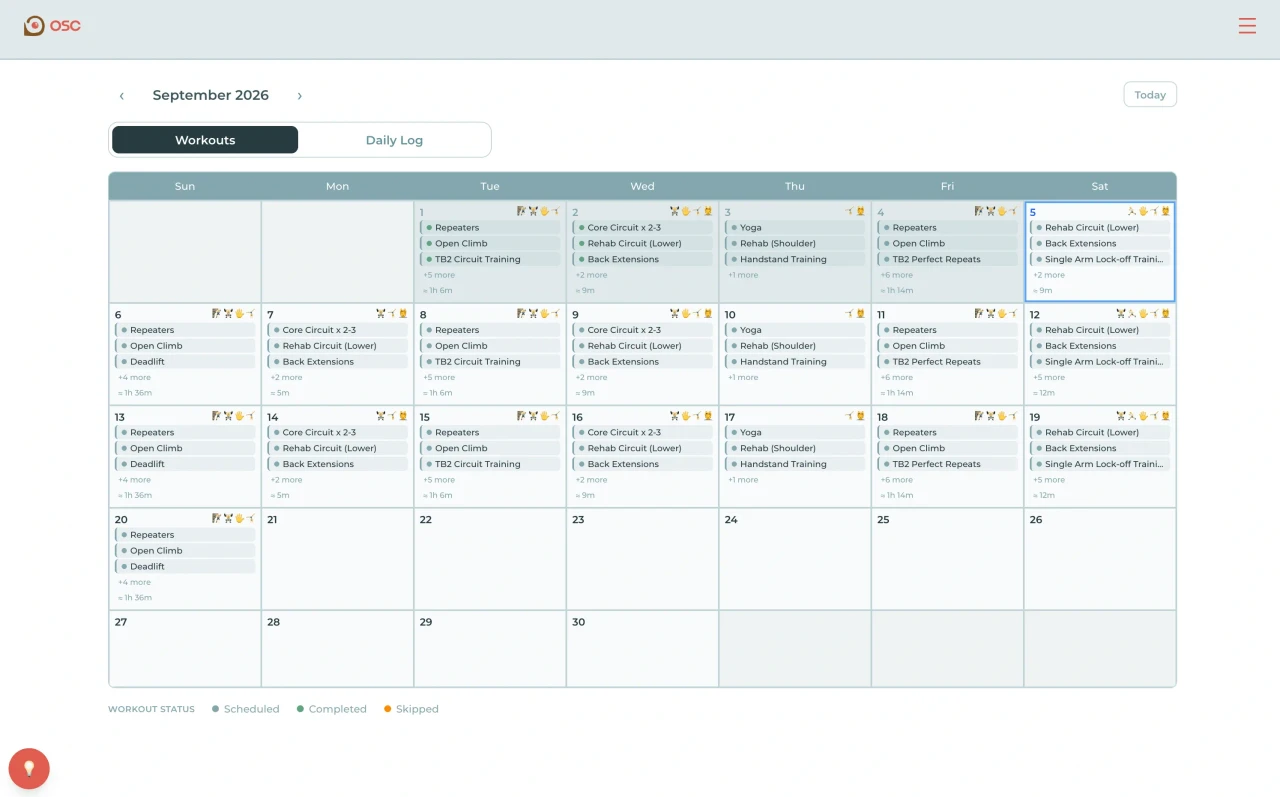Image resolution: width=1280 pixels, height=797 pixels.
Task: Open the hamburger menu
Action: point(1247,26)
